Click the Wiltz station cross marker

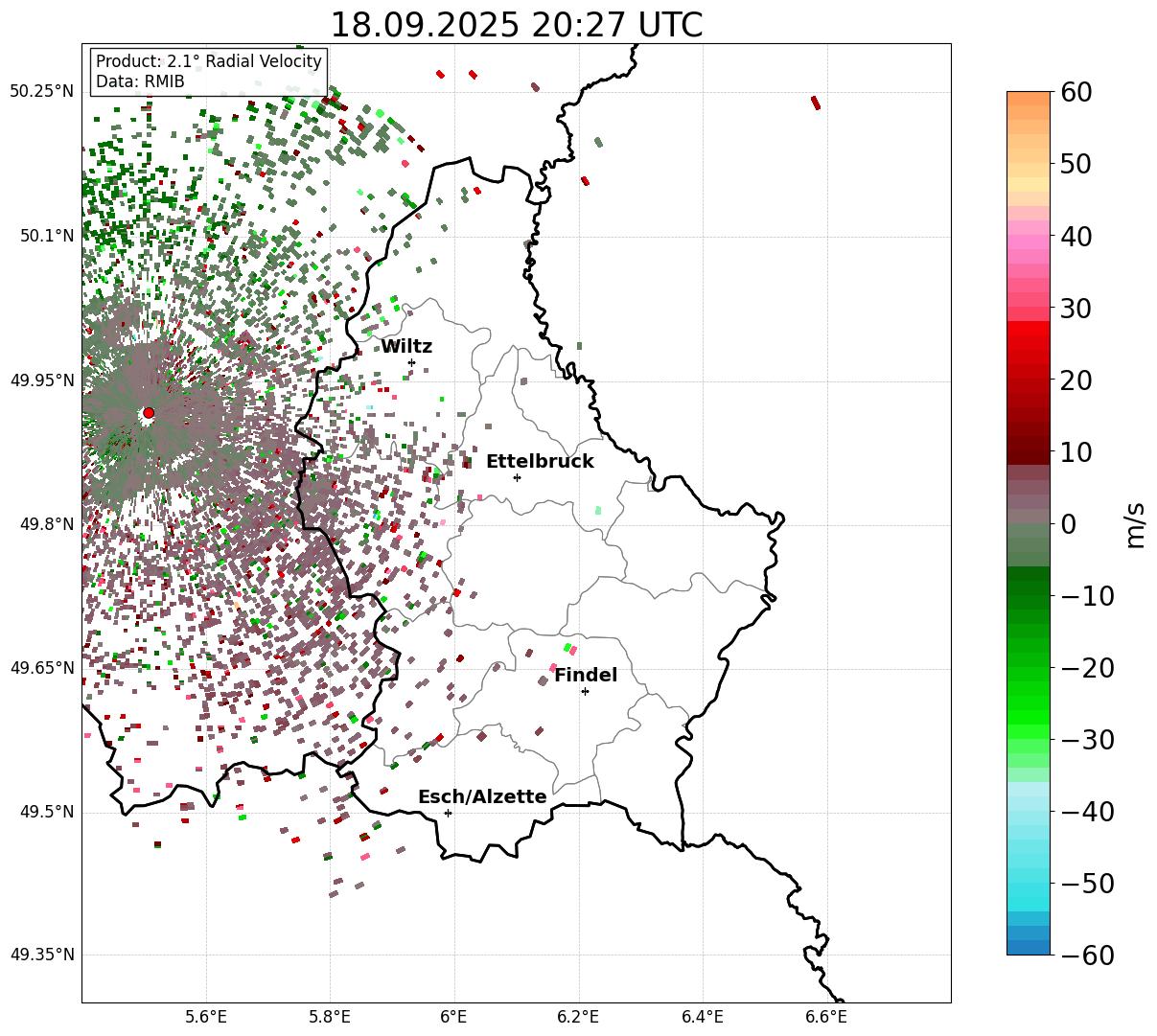point(411,362)
